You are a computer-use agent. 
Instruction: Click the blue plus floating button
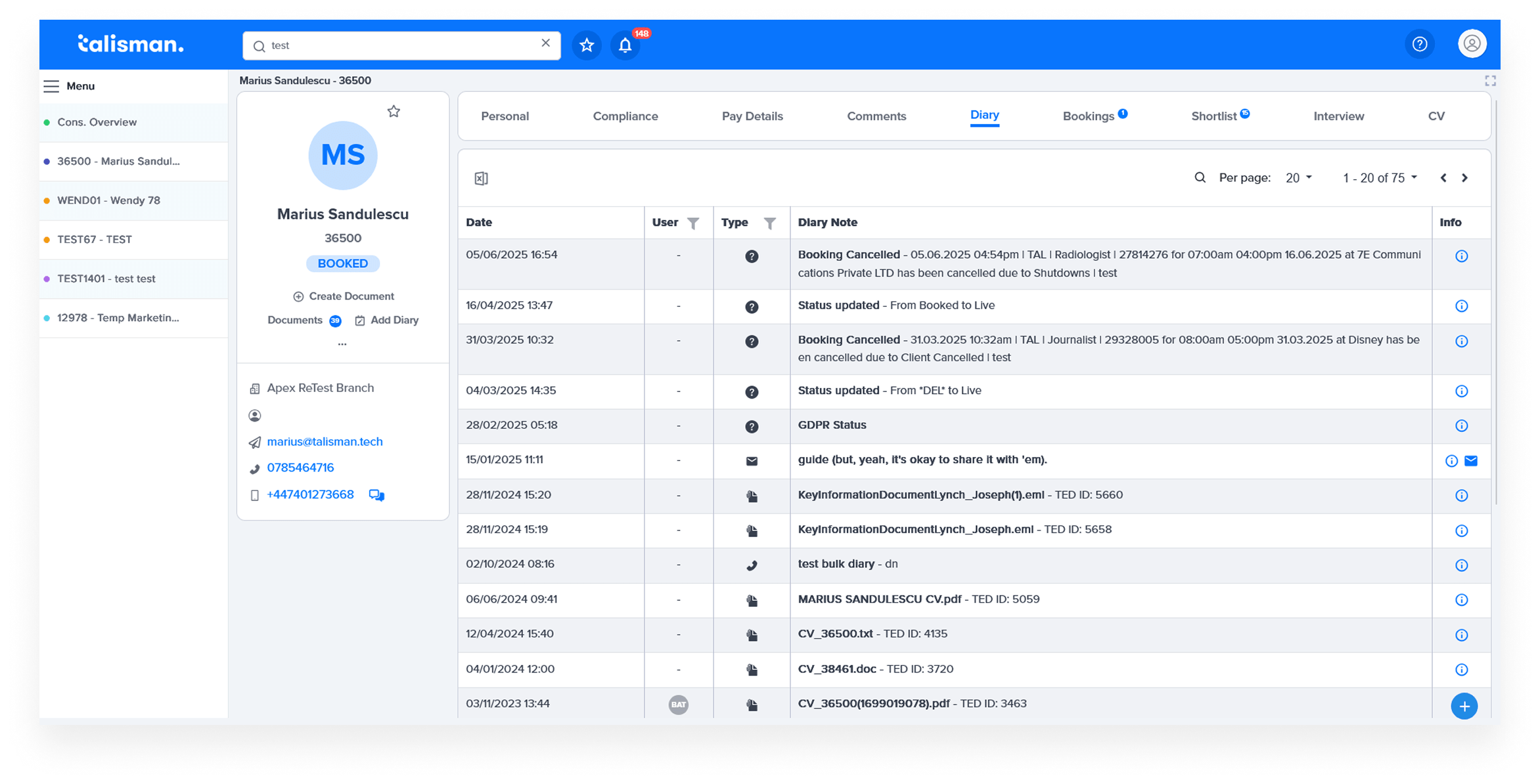(x=1464, y=706)
